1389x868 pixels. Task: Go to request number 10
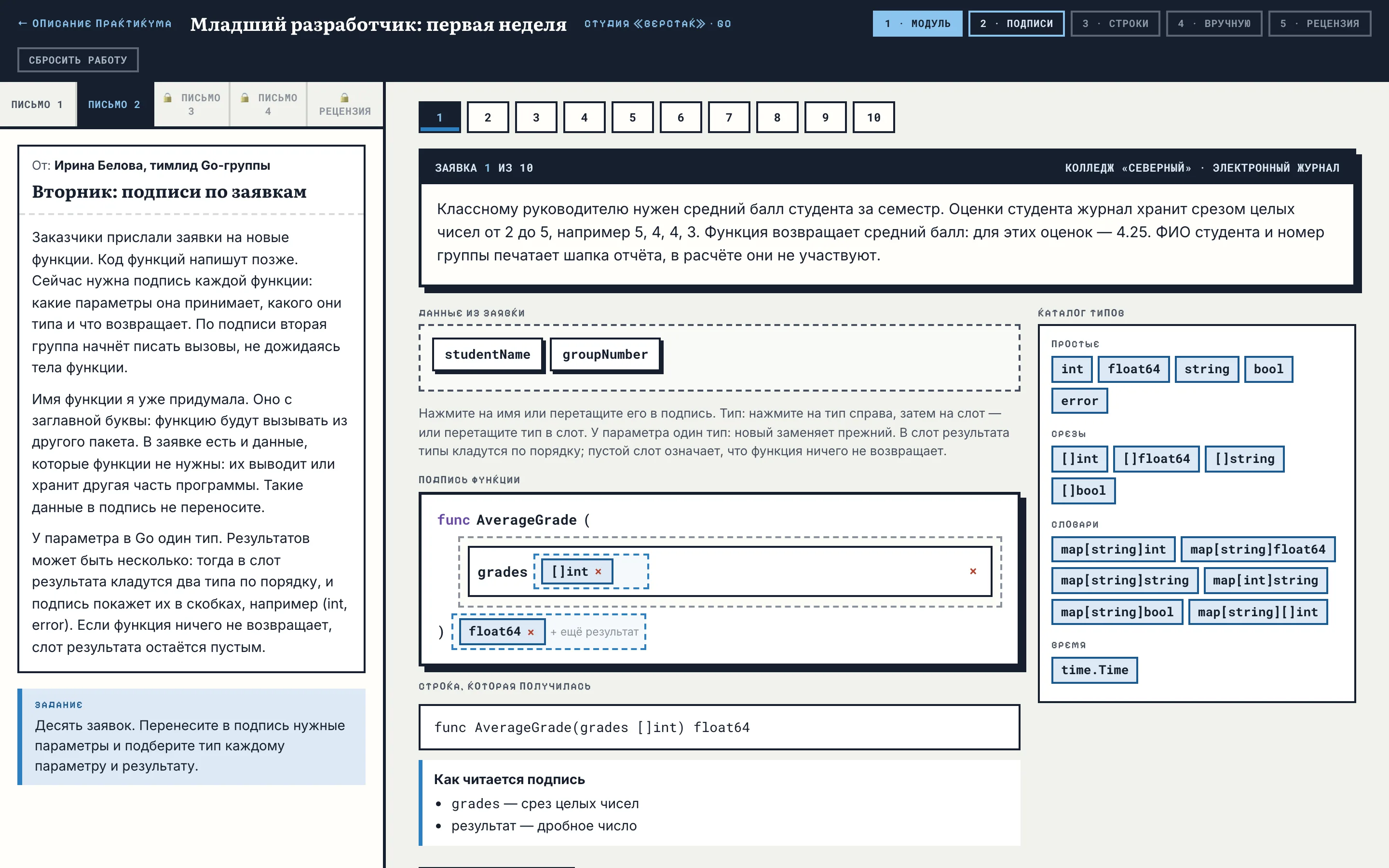[873, 118]
